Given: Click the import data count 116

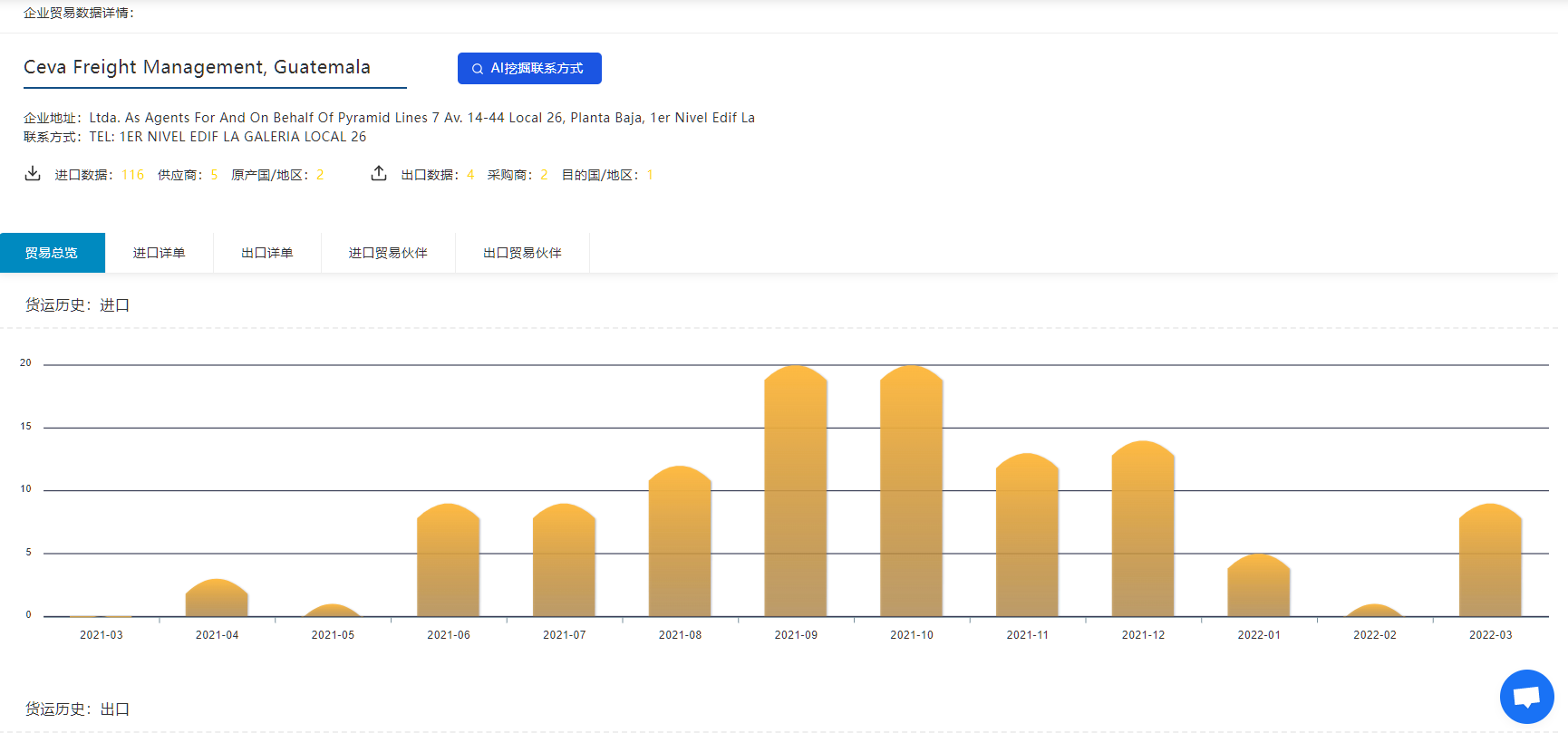Looking at the screenshot, I should 132,175.
